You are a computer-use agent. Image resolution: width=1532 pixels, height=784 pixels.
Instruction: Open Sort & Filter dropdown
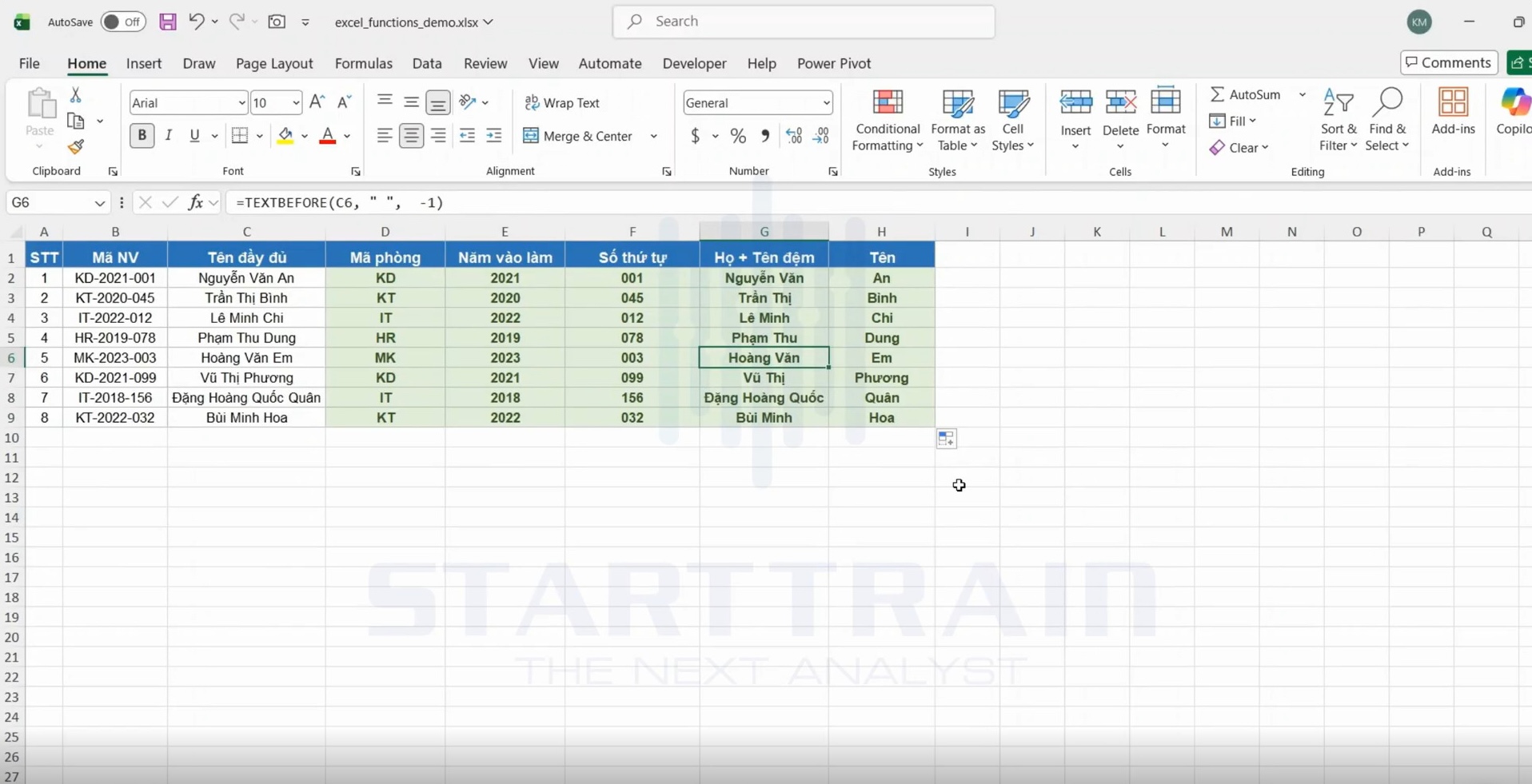(1339, 120)
